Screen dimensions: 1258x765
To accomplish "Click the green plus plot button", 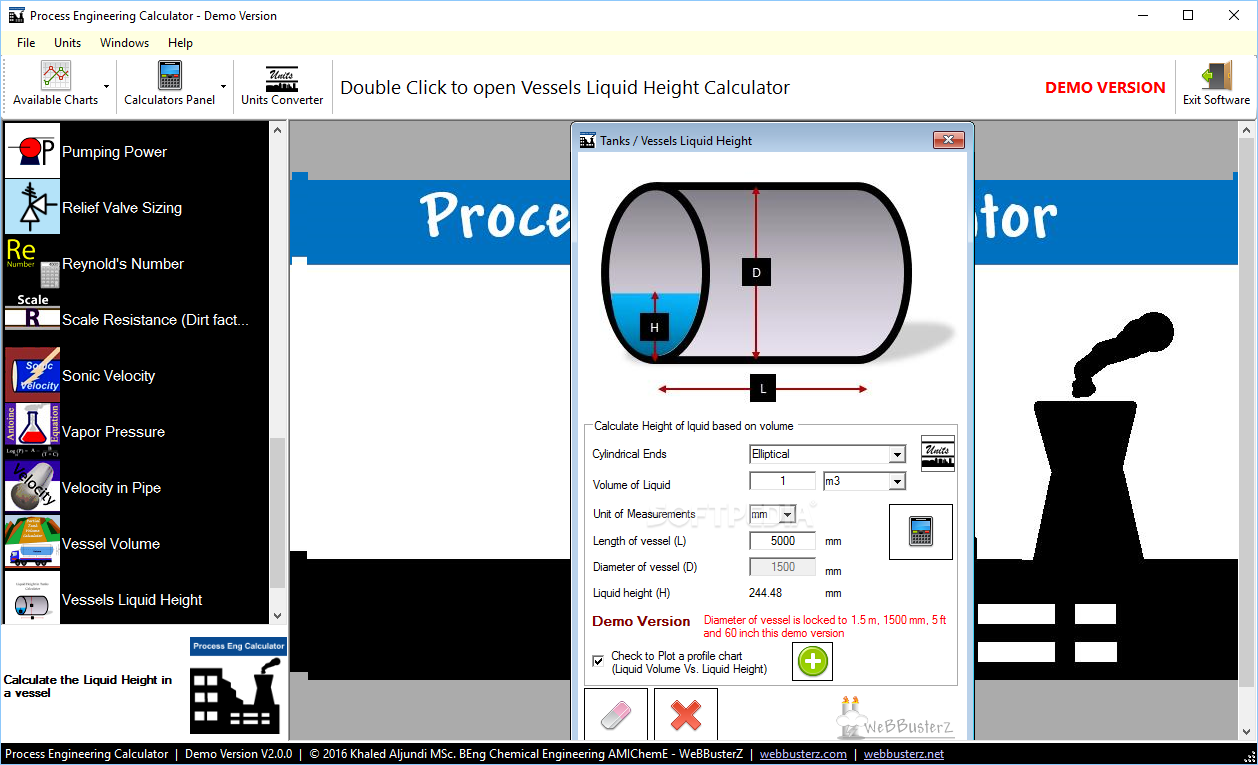I will (813, 661).
